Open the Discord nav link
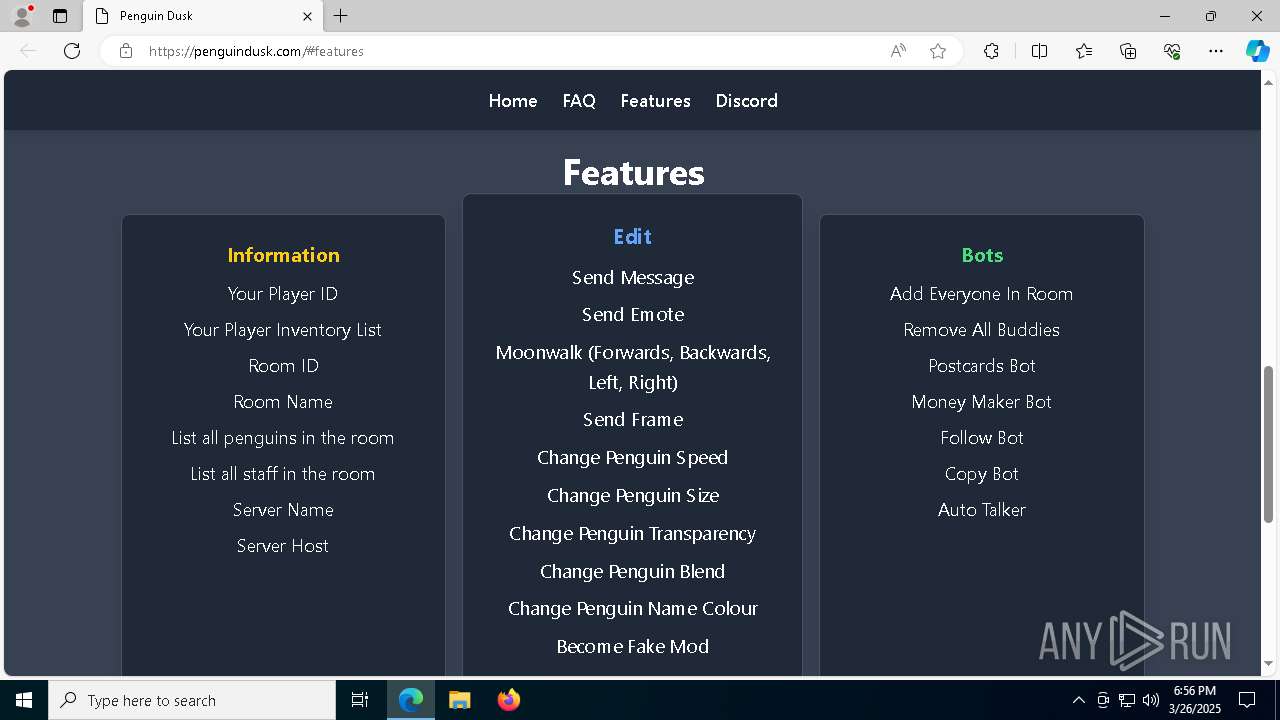The height and width of the screenshot is (720, 1280). click(x=746, y=101)
